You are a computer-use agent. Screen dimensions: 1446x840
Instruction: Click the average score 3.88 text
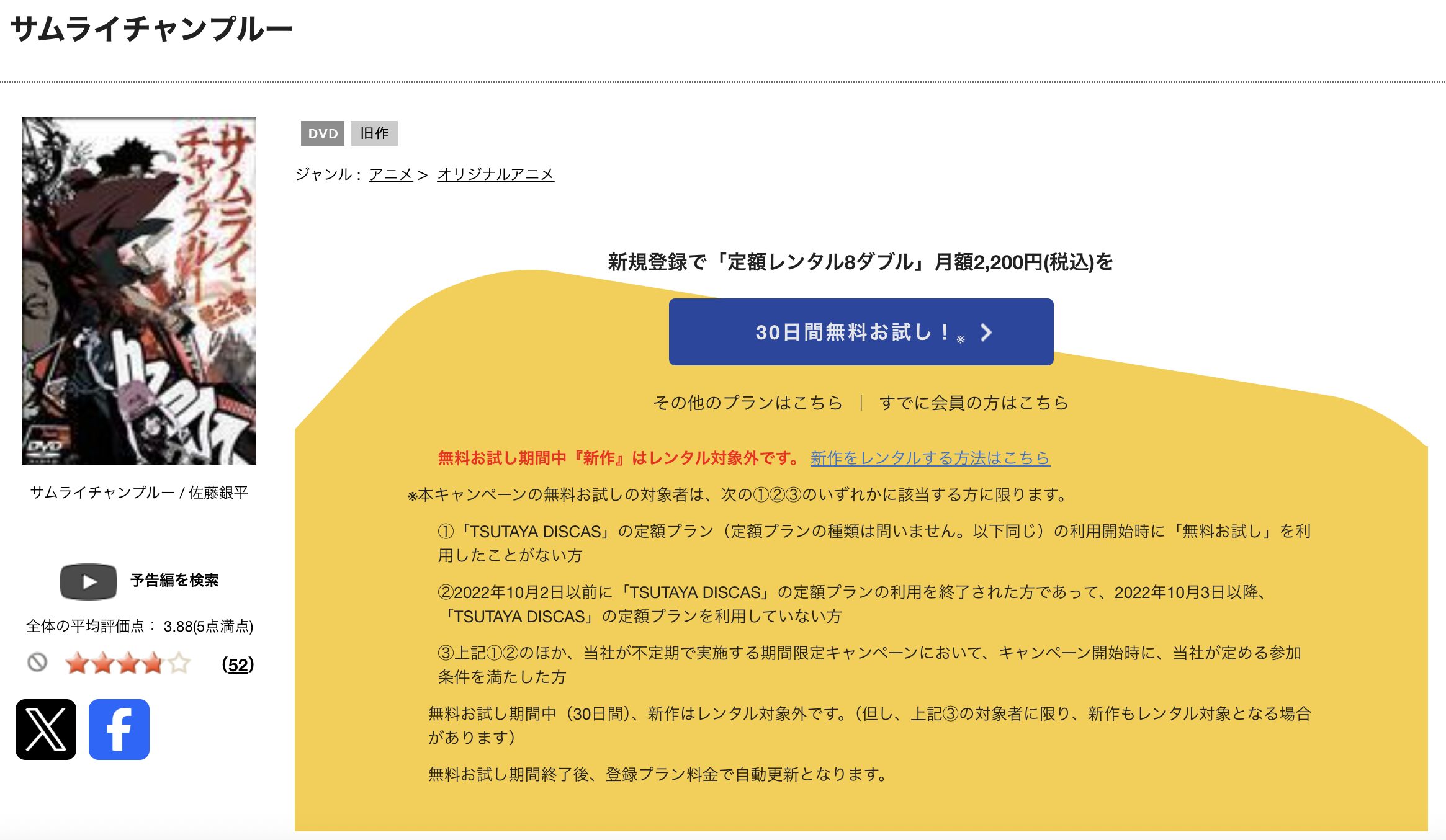(140, 626)
